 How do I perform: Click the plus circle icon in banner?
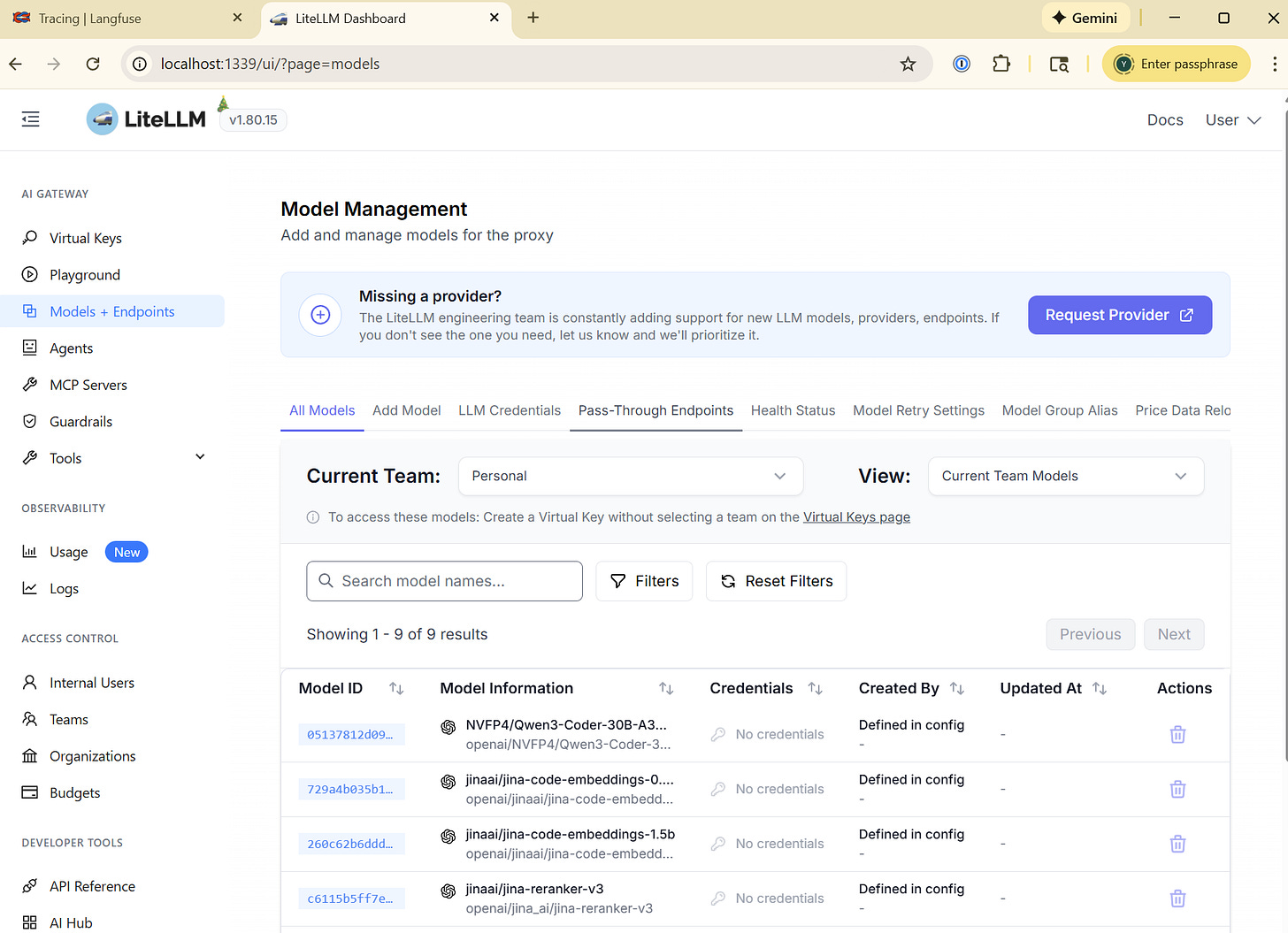[x=320, y=315]
